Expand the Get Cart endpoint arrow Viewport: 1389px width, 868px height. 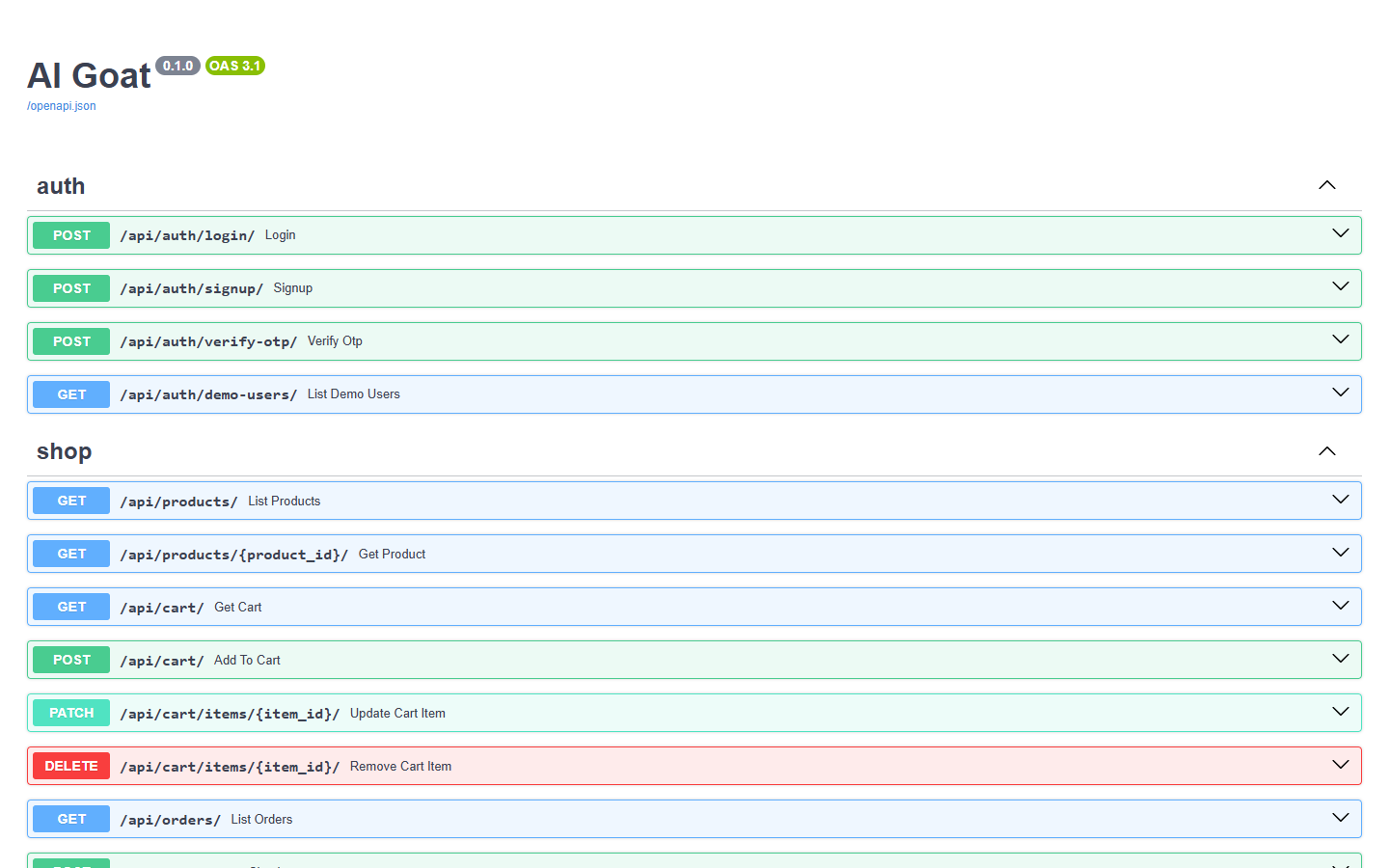[x=1341, y=606]
